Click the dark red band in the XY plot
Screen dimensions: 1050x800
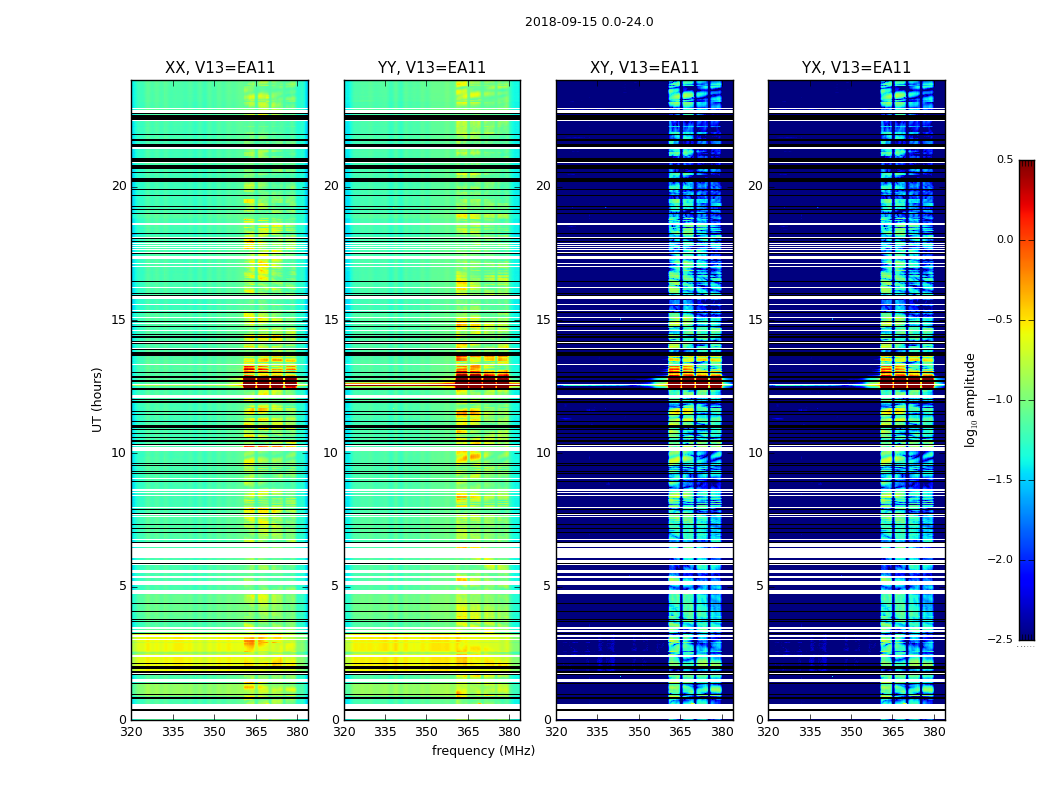tap(694, 381)
